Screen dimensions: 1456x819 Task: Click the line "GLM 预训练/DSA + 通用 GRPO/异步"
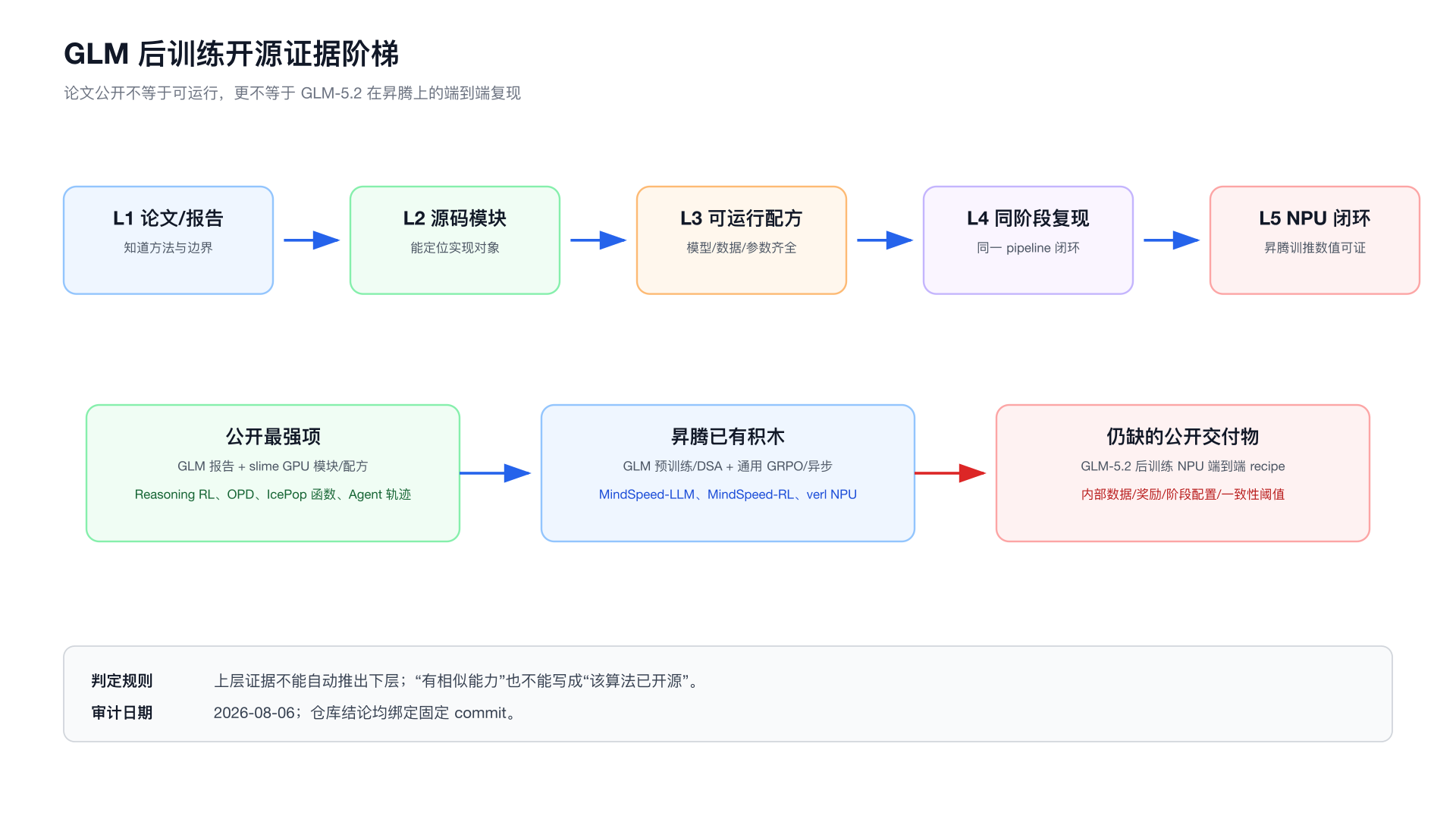[x=728, y=466]
